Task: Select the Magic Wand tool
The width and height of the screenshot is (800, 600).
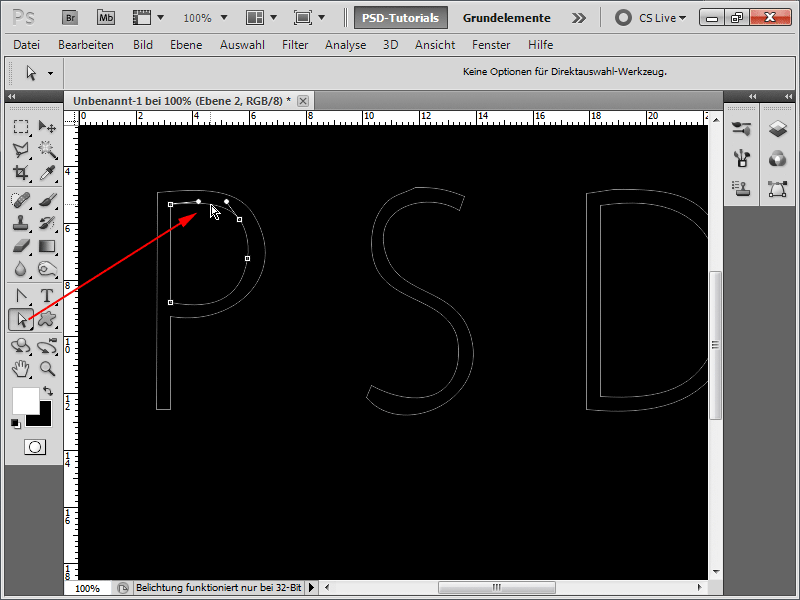Action: coord(47,149)
